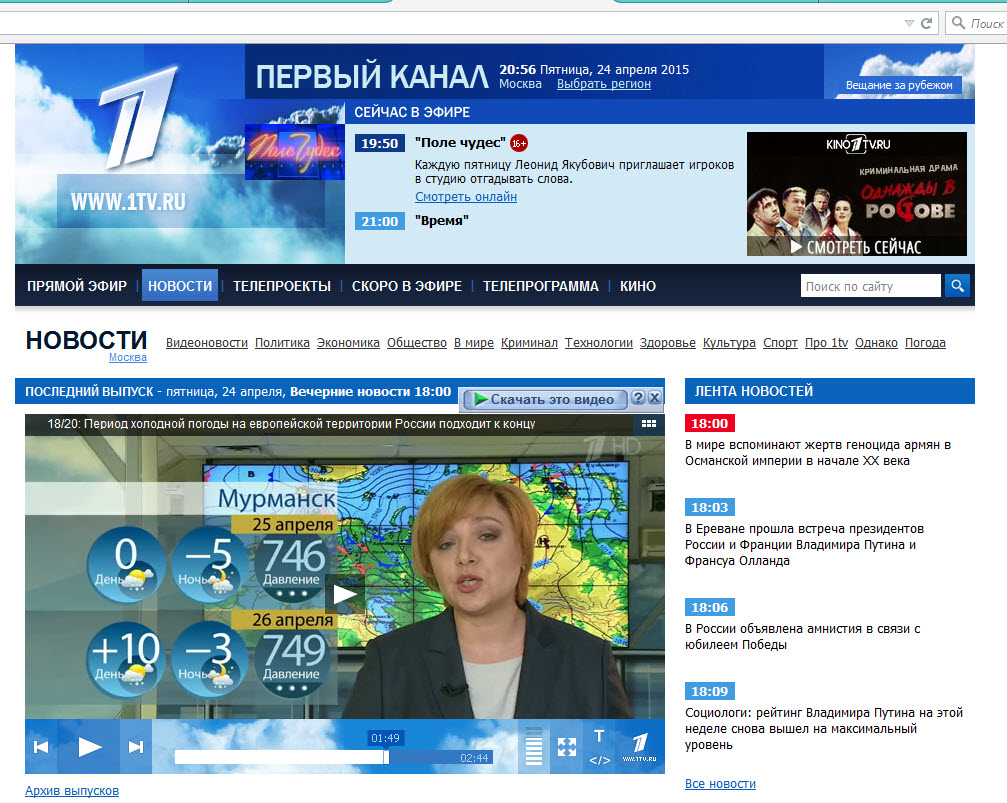Open 'Здоровье' news category
Screen dimensions: 1007x803
click(x=667, y=343)
